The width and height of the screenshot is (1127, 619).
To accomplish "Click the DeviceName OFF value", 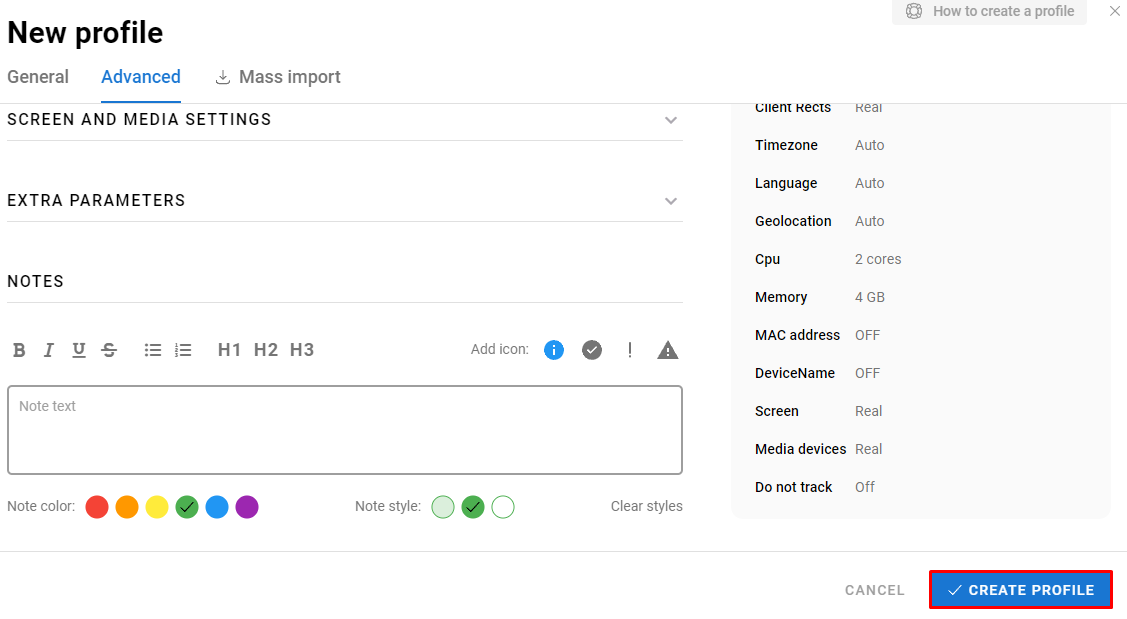I will pyautogui.click(x=868, y=374).
